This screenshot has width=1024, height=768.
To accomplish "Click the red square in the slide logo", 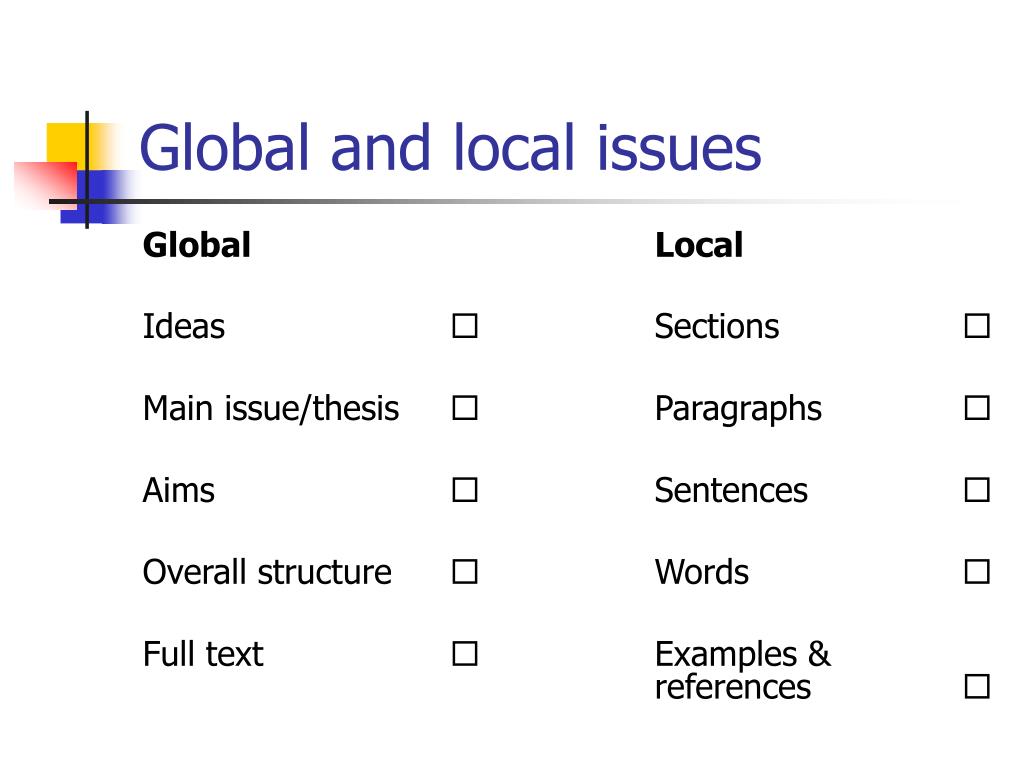I will point(46,184).
